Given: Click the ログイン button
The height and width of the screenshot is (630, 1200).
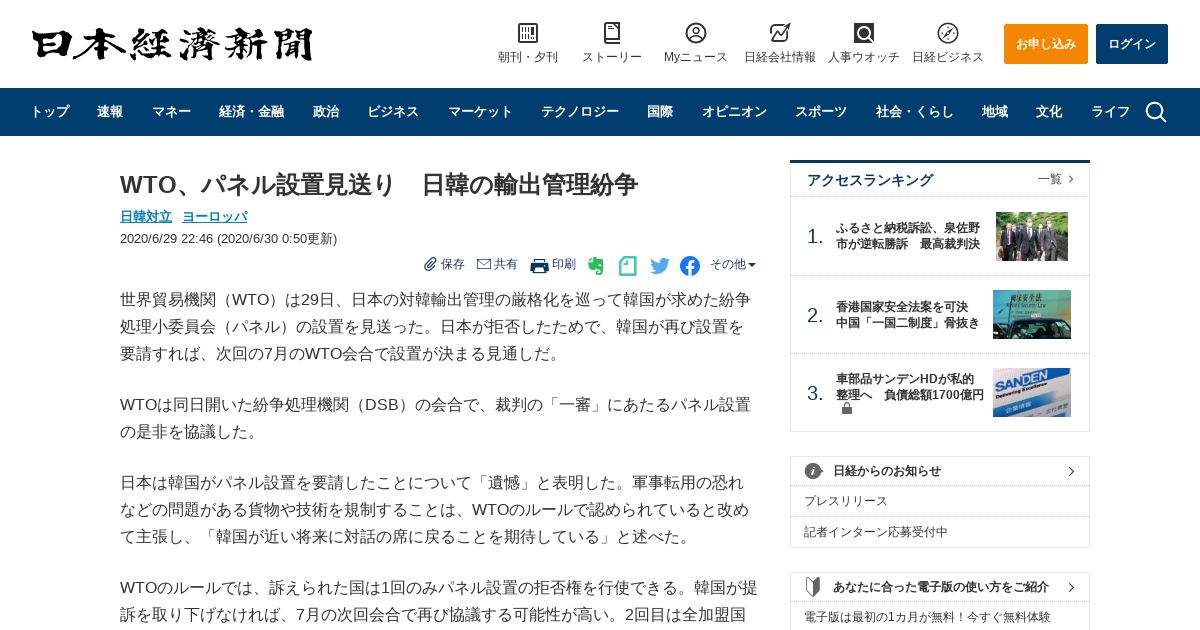Looking at the screenshot, I should (x=1132, y=44).
